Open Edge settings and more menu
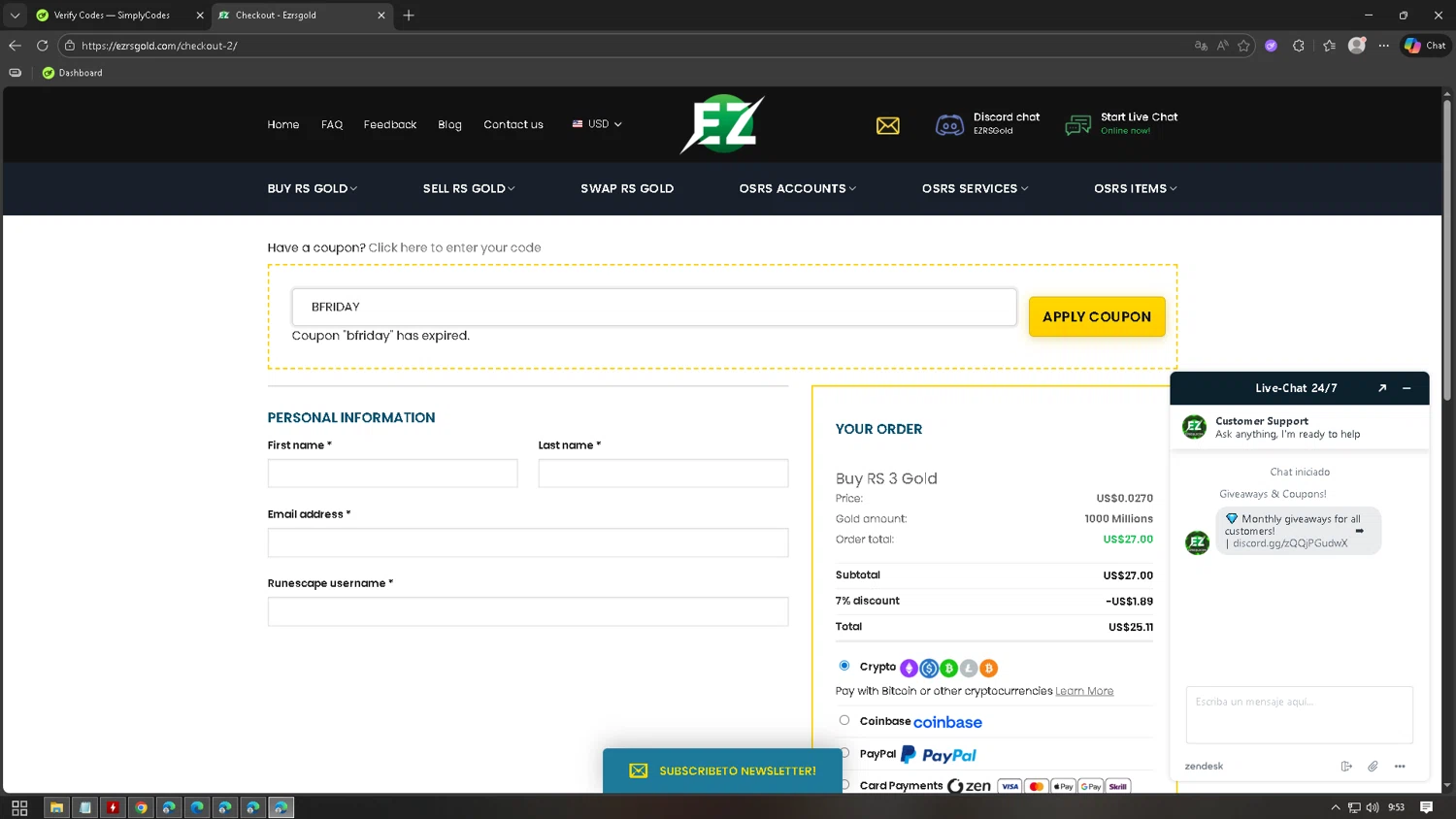Image resolution: width=1456 pixels, height=819 pixels. coord(1384,46)
